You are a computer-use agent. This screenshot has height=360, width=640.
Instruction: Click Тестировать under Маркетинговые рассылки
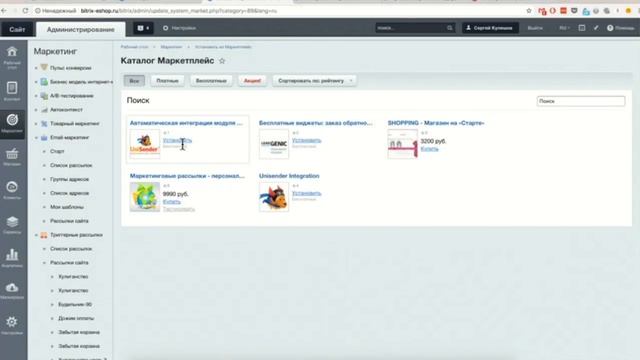coord(179,209)
